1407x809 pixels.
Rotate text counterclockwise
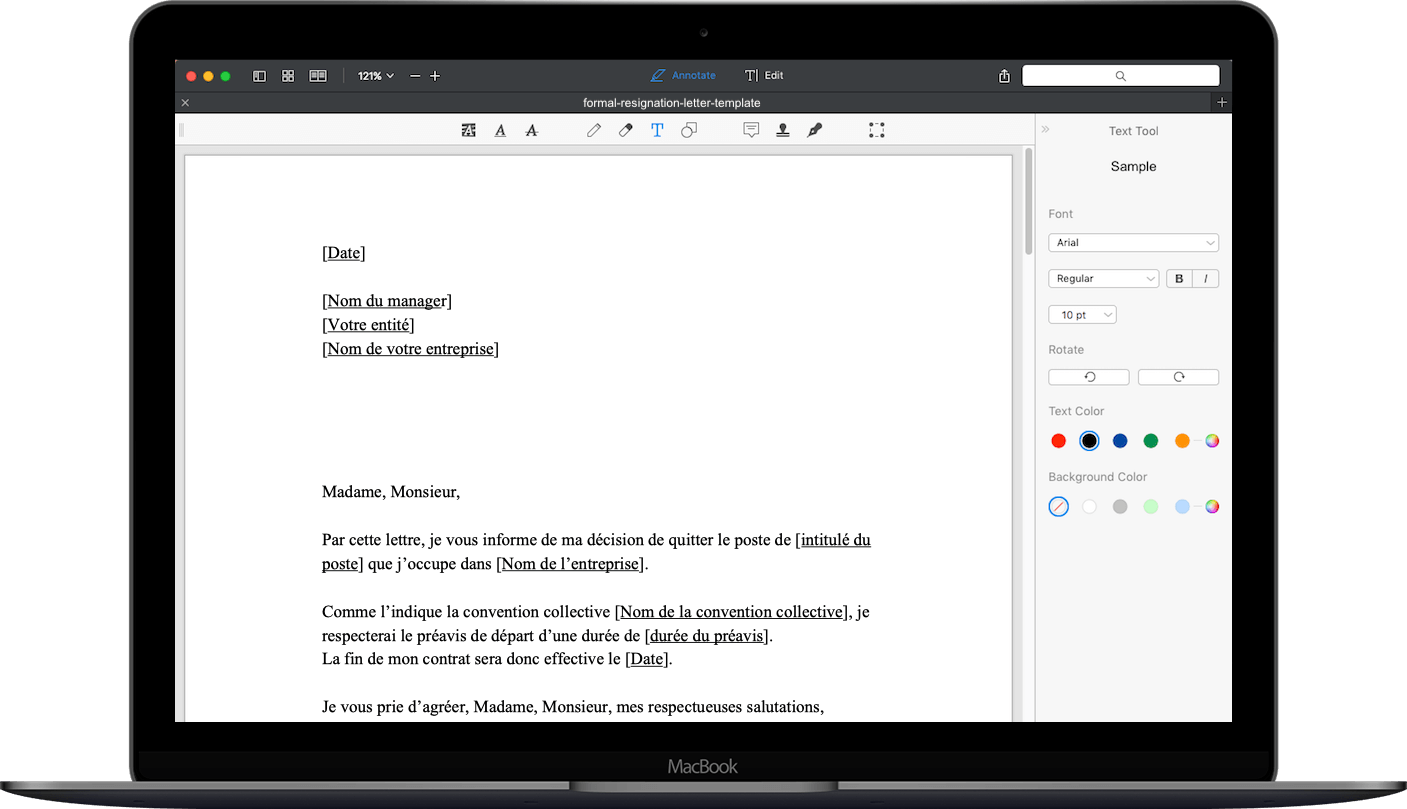1089,377
